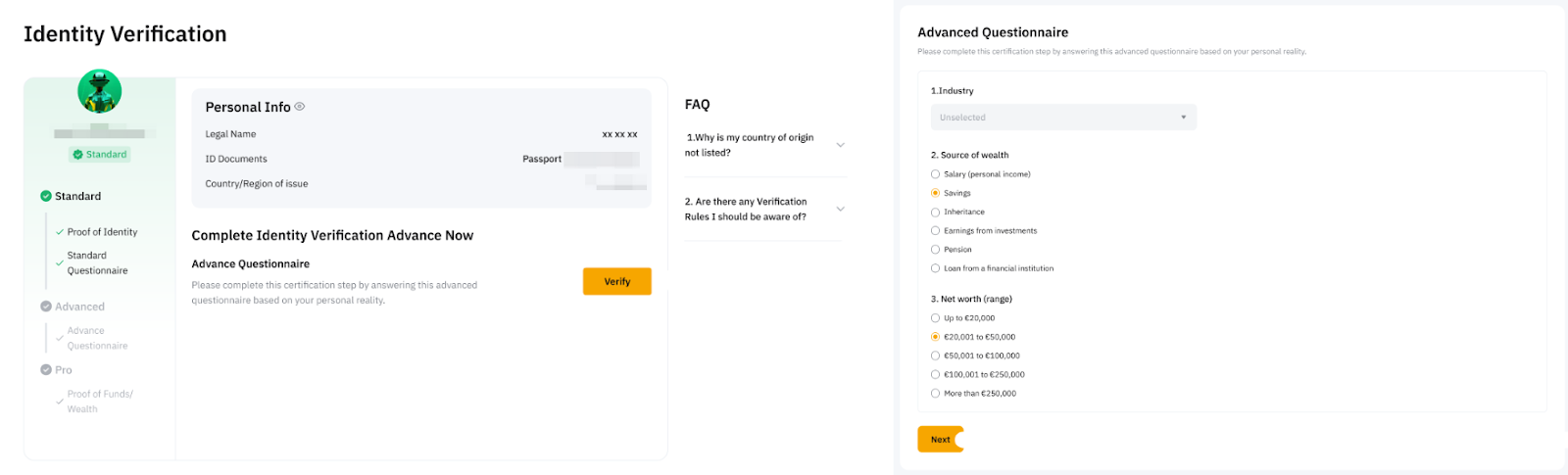
Task: Click checkmark next to Proof of Identity
Action: coord(60,232)
